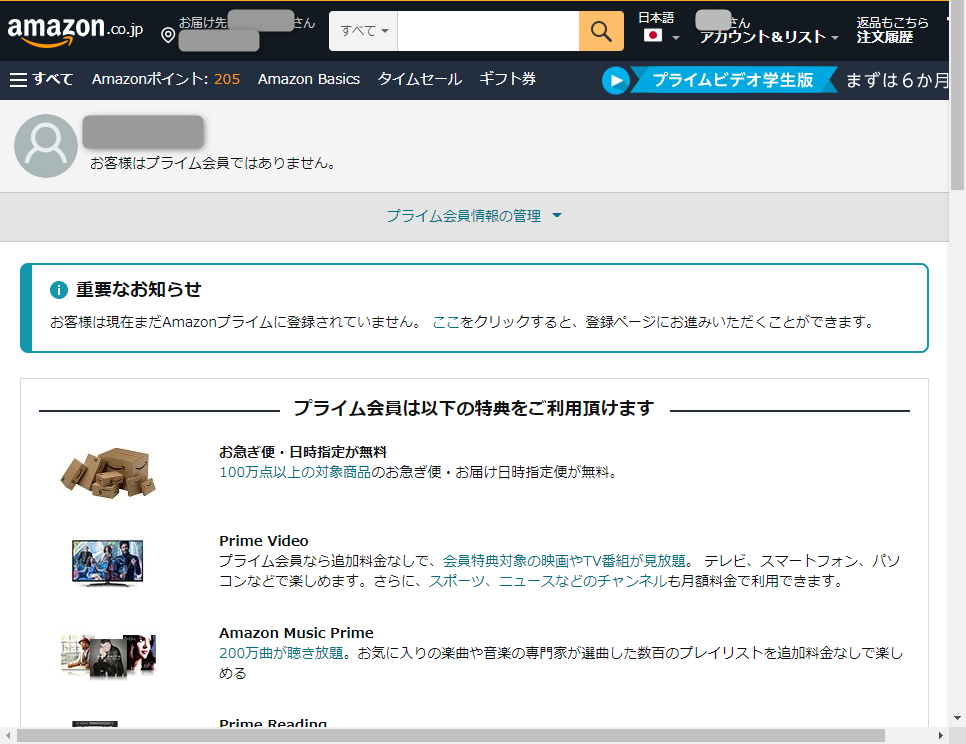Screen dimensions: 966x744
Task: Click the Amazon Music Prime heading
Action: tap(296, 633)
